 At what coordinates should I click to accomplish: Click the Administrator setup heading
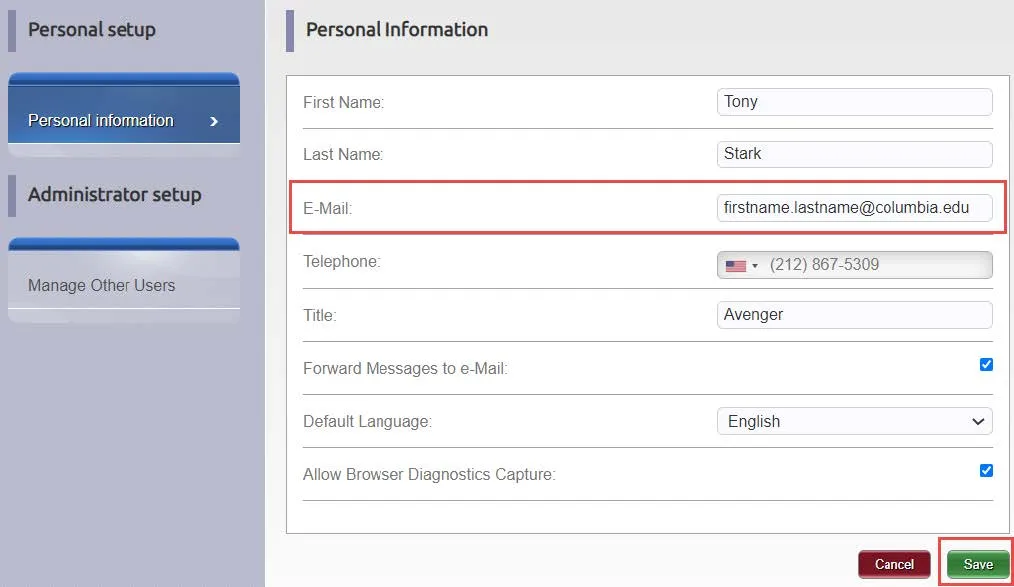tap(114, 195)
